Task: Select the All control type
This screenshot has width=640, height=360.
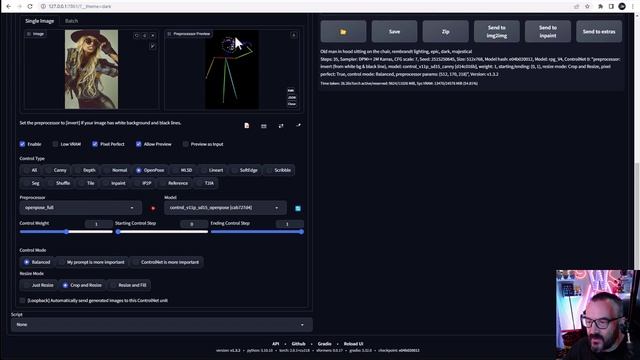Action: coord(31,170)
